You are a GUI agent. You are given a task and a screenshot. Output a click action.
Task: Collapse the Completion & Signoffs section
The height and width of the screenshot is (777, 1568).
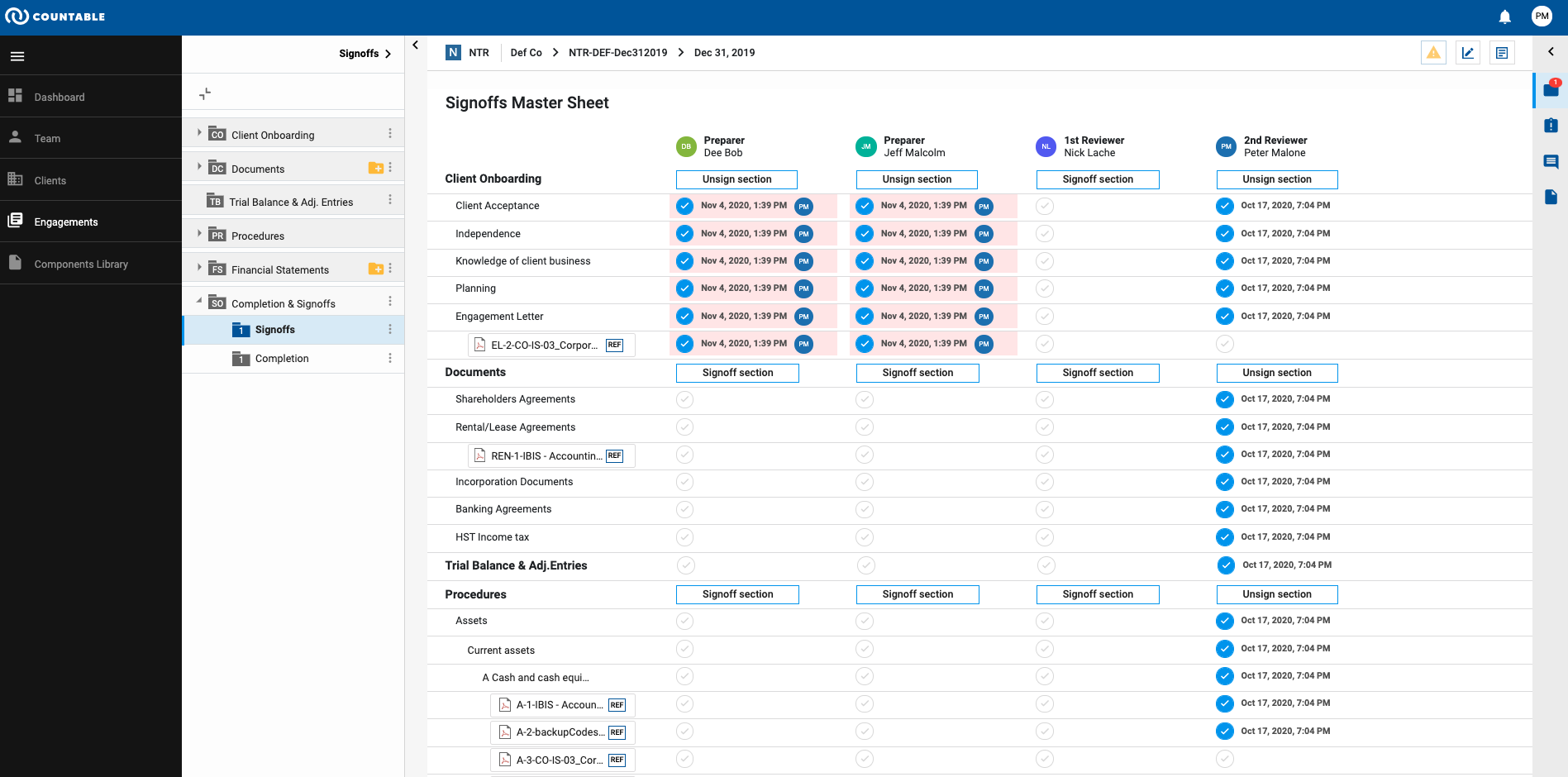[199, 301]
